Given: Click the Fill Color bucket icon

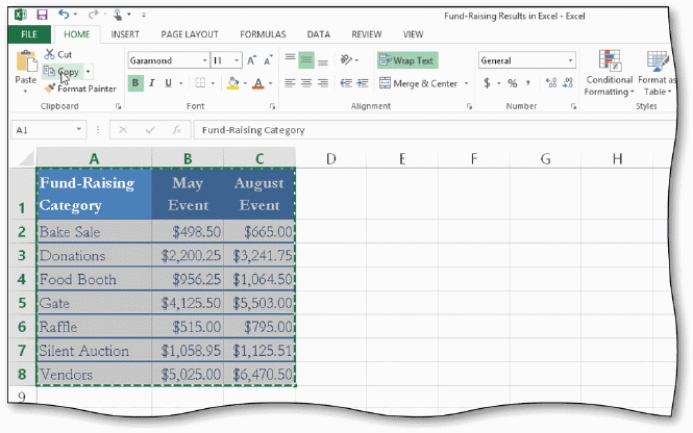Looking at the screenshot, I should pos(232,83).
